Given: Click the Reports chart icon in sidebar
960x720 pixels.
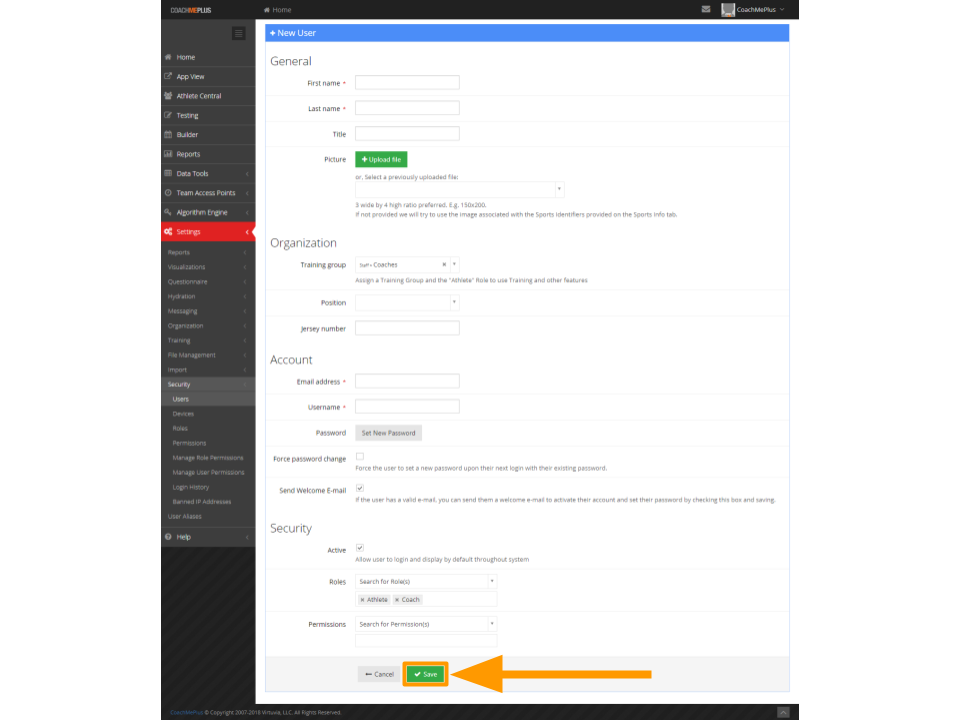Looking at the screenshot, I should coord(168,154).
